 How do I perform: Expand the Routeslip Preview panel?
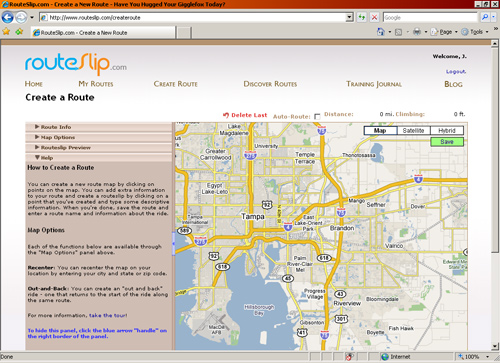tap(99, 148)
